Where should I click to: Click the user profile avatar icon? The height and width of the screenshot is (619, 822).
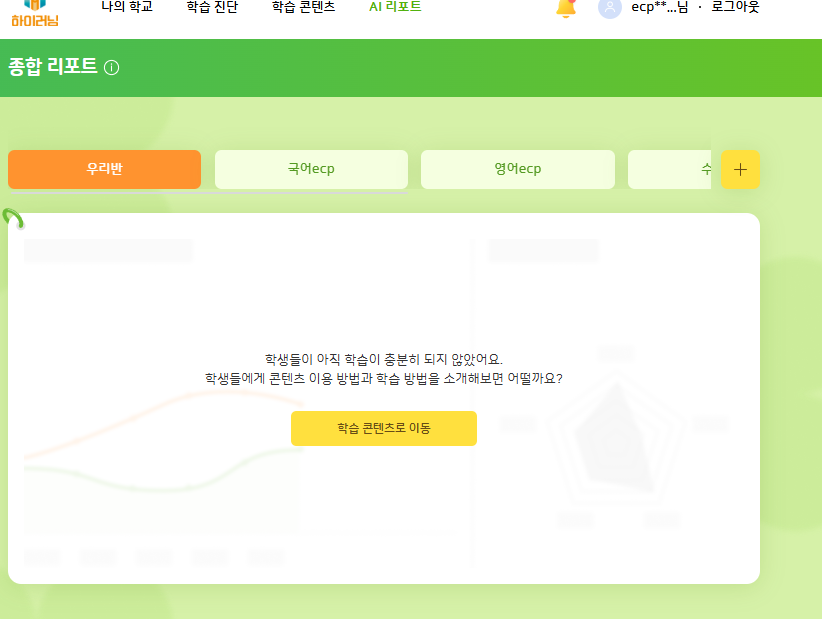pyautogui.click(x=609, y=8)
